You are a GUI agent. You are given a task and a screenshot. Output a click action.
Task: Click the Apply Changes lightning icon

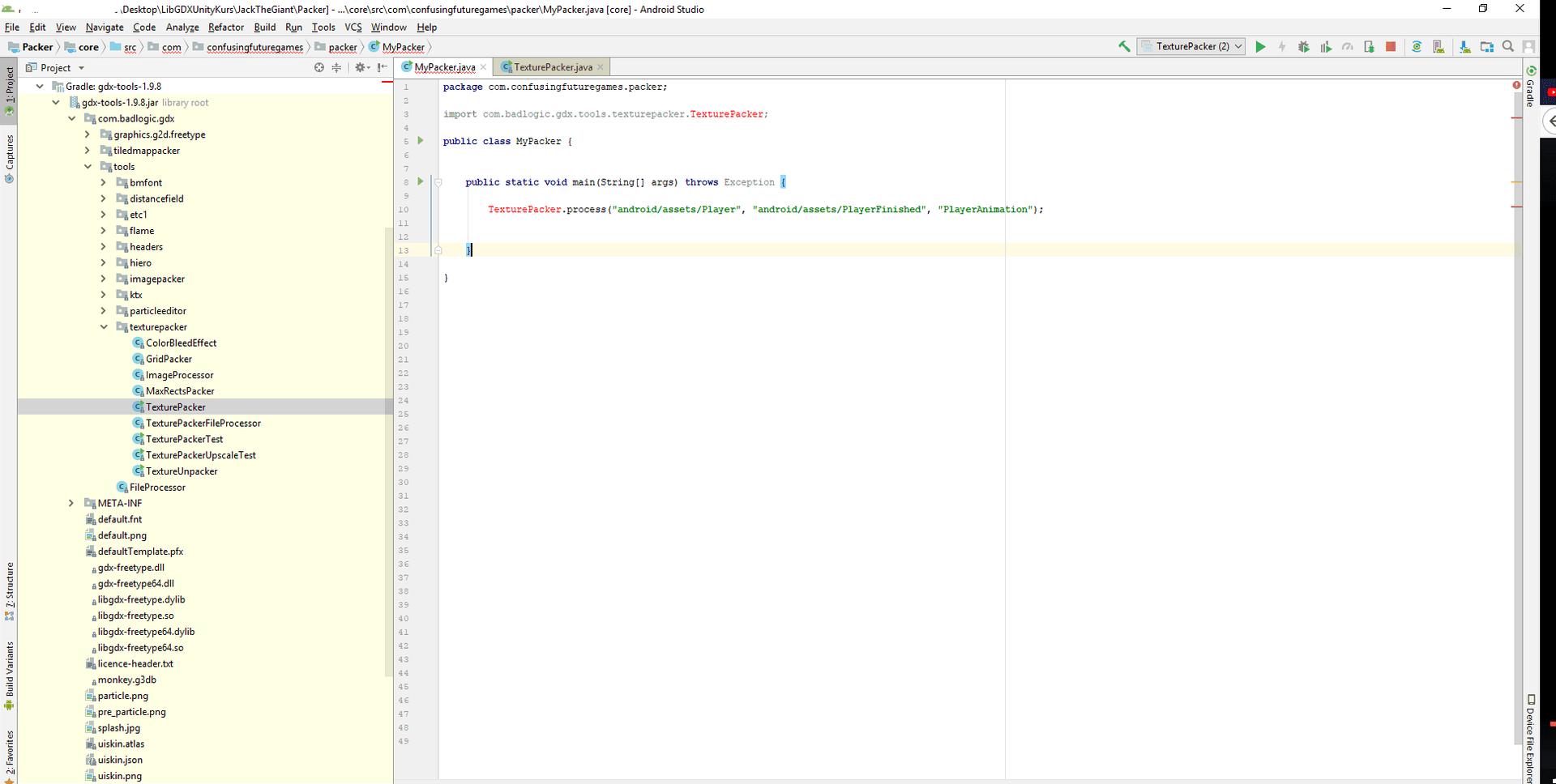pyautogui.click(x=1282, y=47)
